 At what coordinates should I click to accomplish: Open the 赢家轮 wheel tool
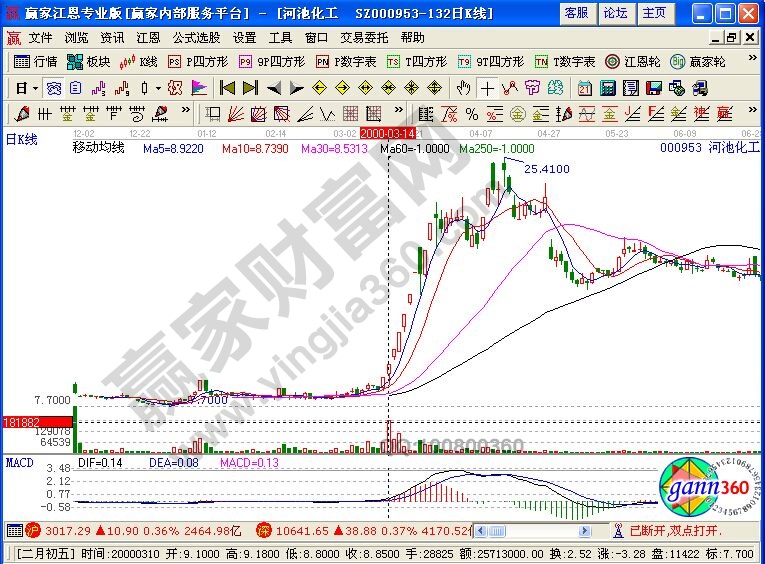click(698, 61)
